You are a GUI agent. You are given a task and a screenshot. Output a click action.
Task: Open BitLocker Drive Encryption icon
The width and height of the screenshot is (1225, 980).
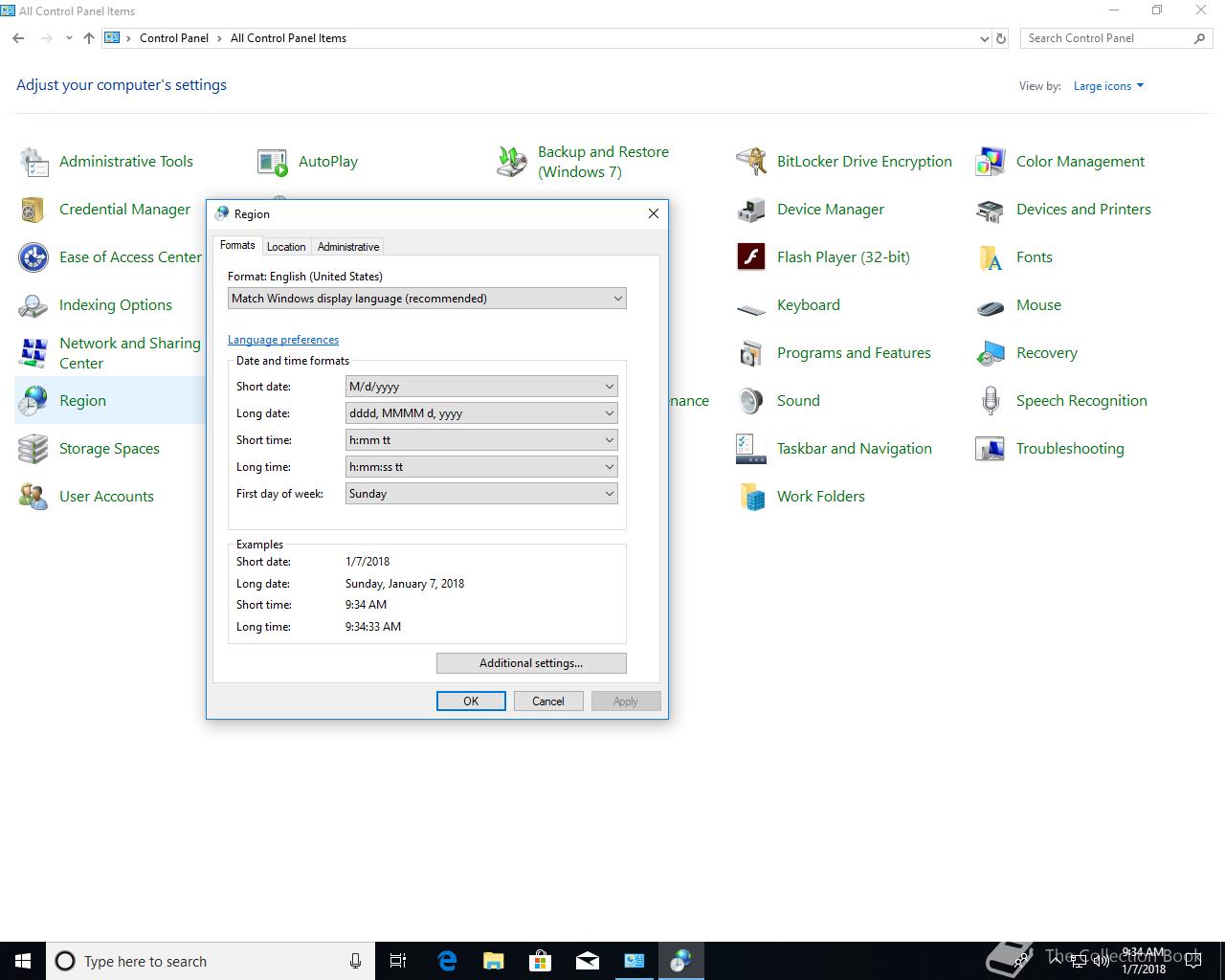pyautogui.click(x=751, y=162)
